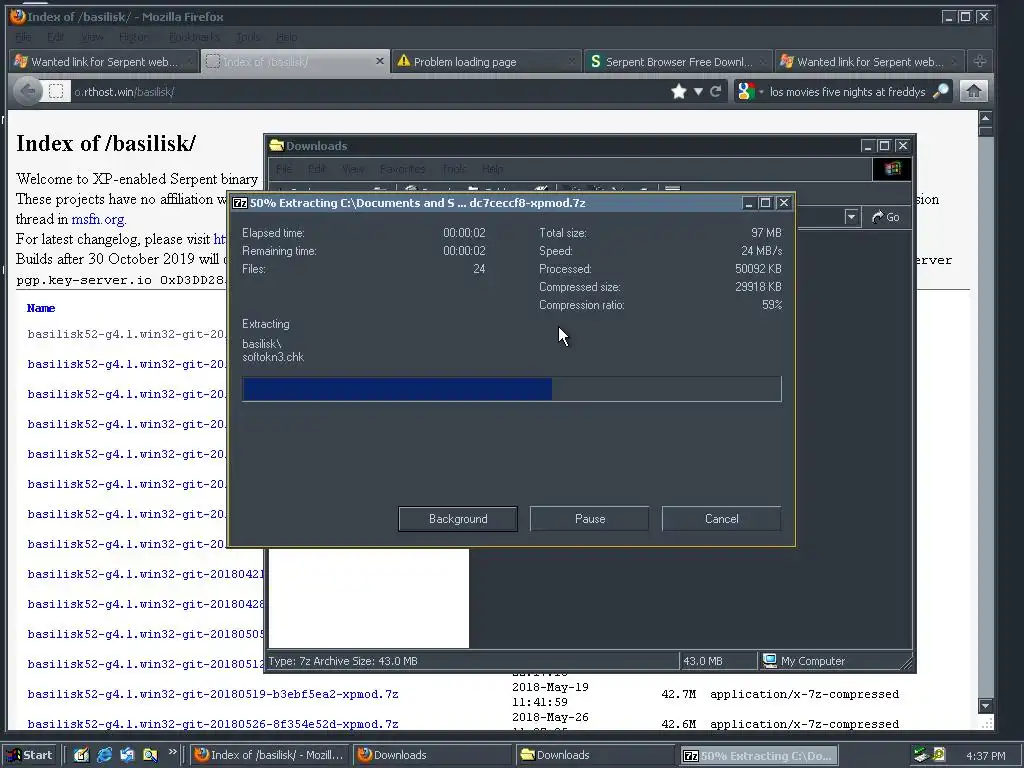
Task: Switch to the last Wanted link for Serpent tab
Action: click(869, 61)
